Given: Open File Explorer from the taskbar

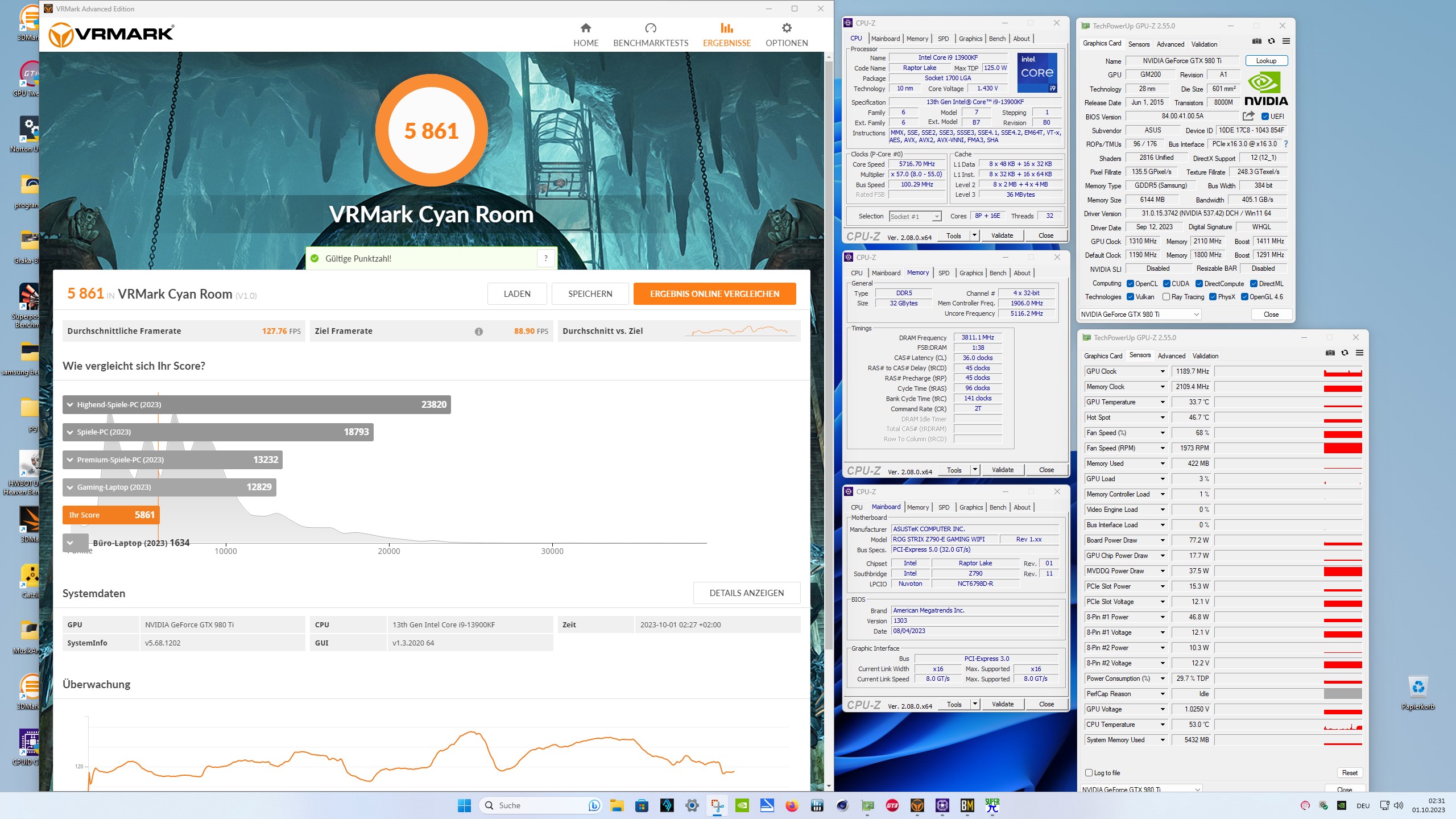Looking at the screenshot, I should (x=617, y=805).
